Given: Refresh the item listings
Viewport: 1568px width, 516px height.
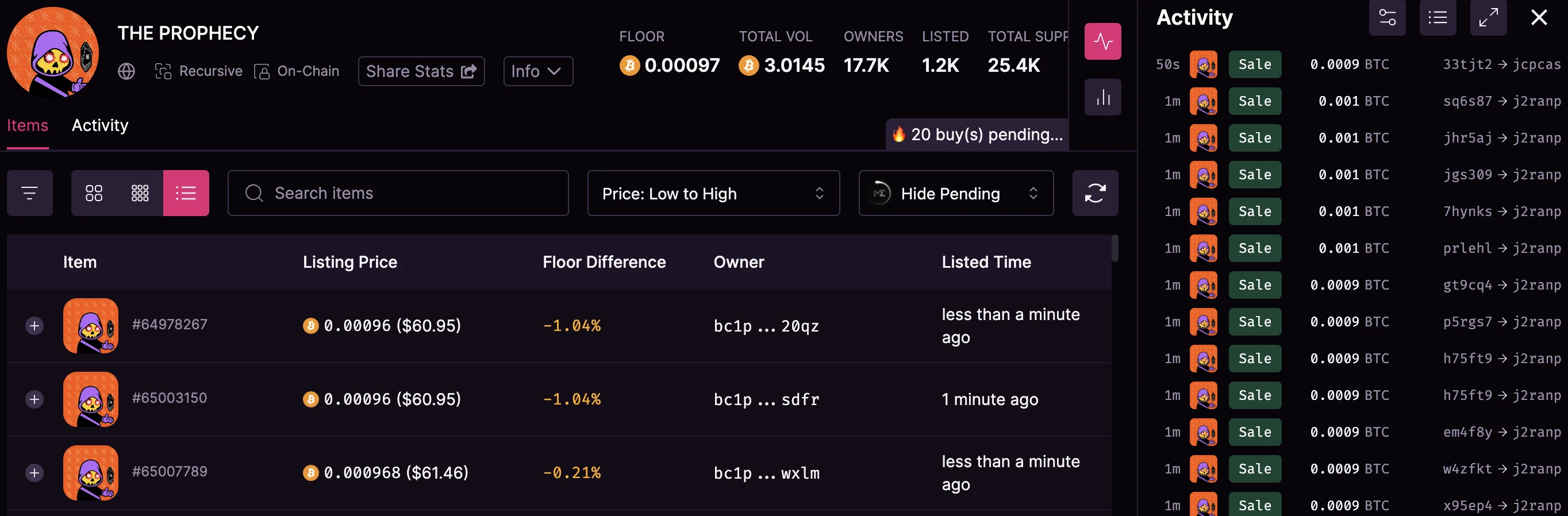Looking at the screenshot, I should 1094,194.
